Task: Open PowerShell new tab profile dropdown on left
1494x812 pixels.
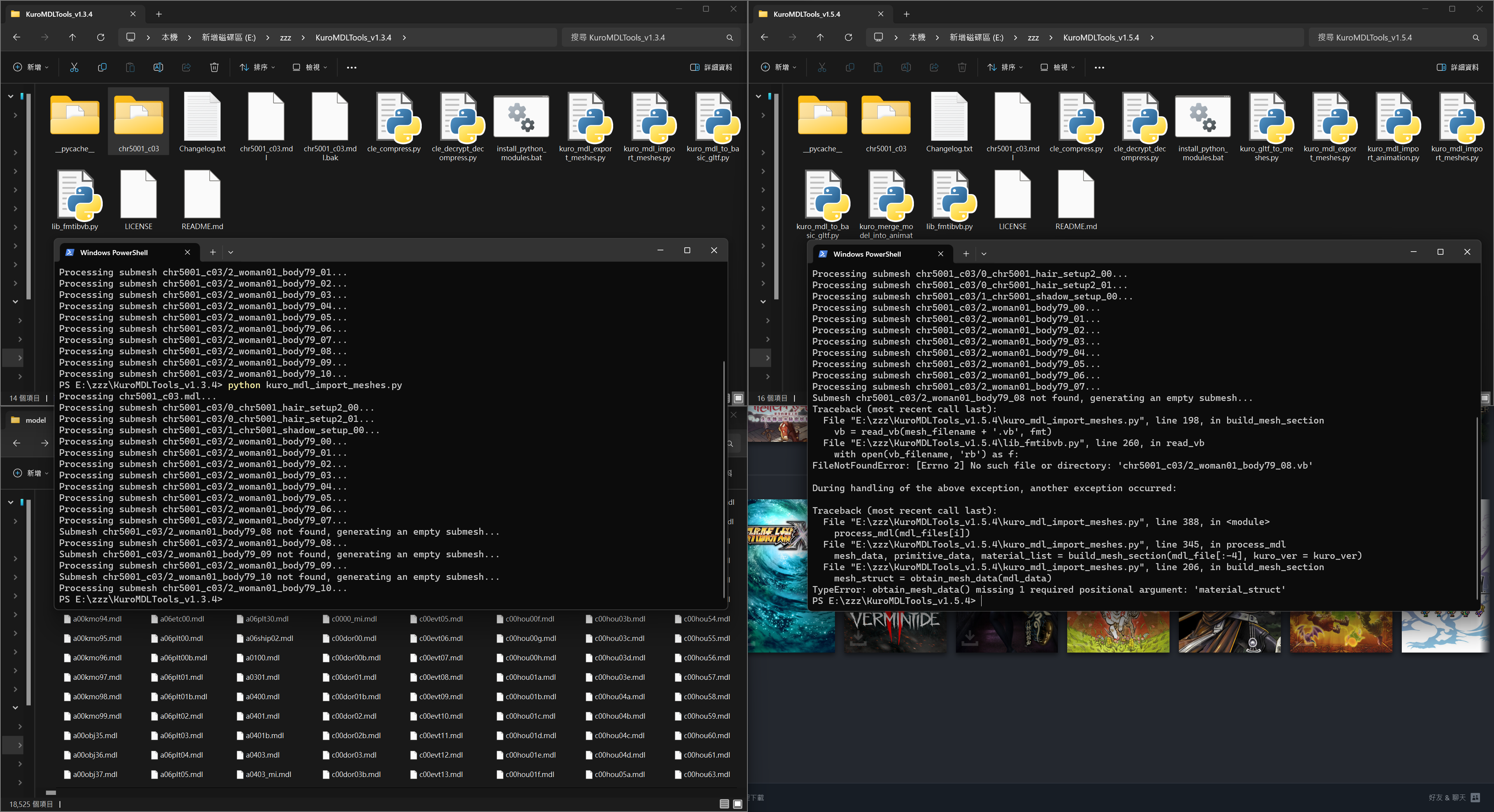Action: coord(231,252)
